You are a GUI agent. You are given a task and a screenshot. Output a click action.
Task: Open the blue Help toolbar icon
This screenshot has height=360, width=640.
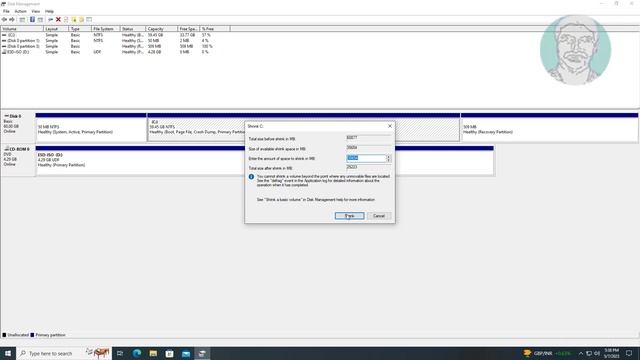[x=32, y=20]
